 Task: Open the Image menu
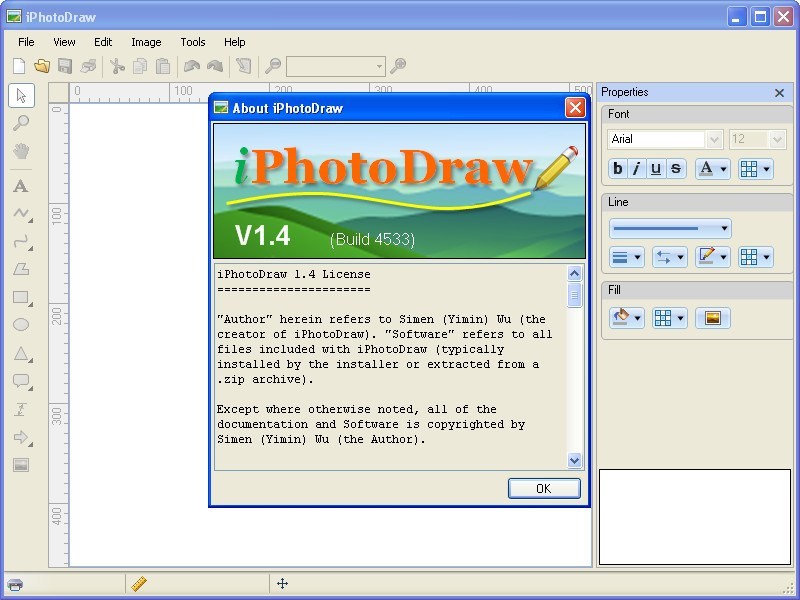tap(146, 42)
